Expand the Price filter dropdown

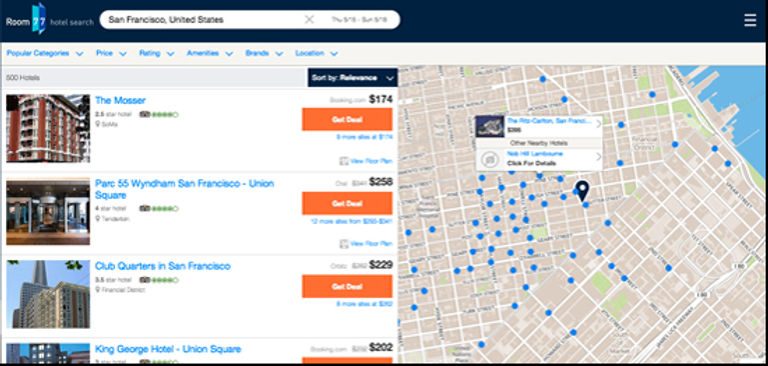pos(111,53)
